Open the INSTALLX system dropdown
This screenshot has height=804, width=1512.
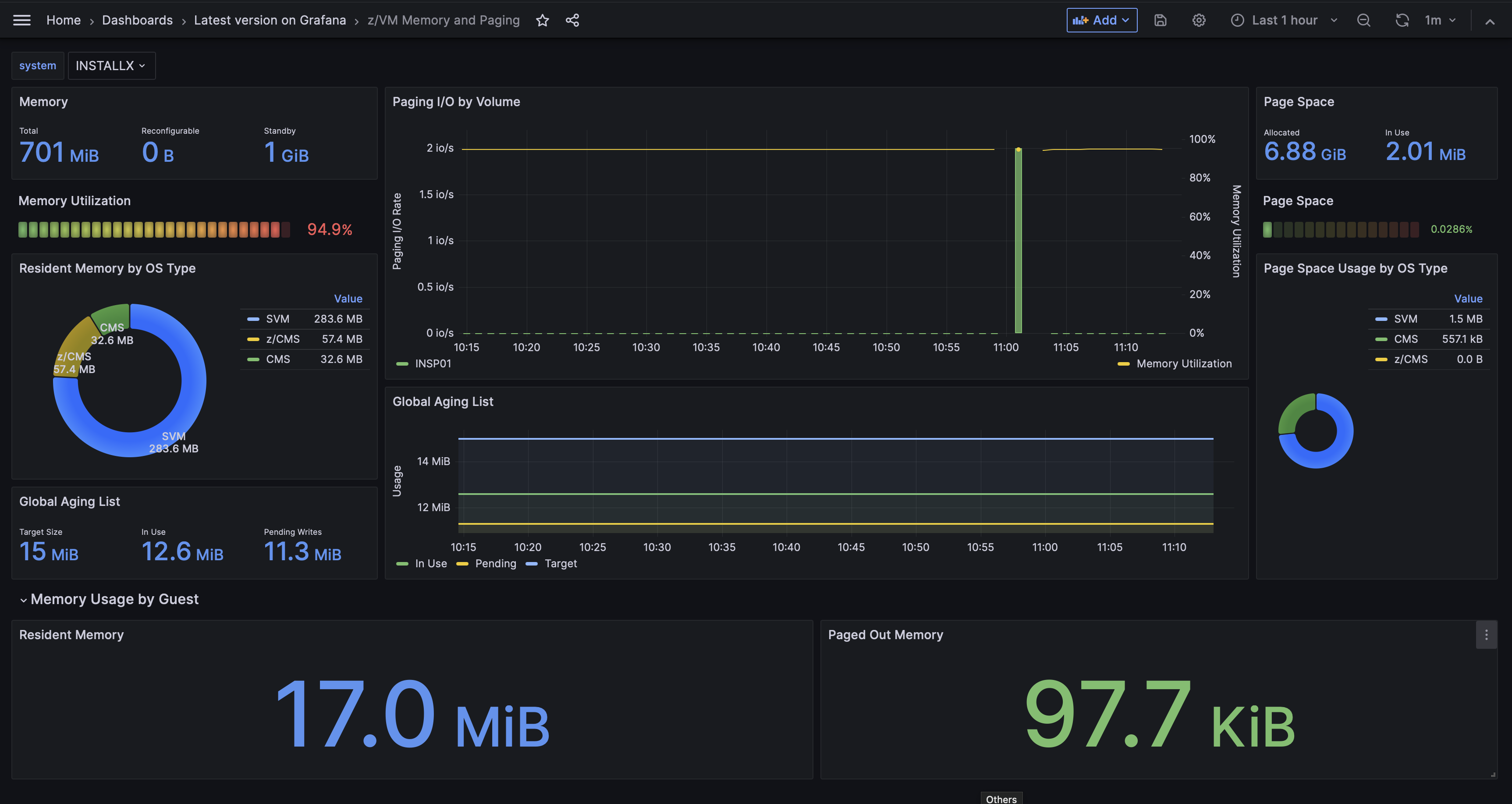(111, 66)
